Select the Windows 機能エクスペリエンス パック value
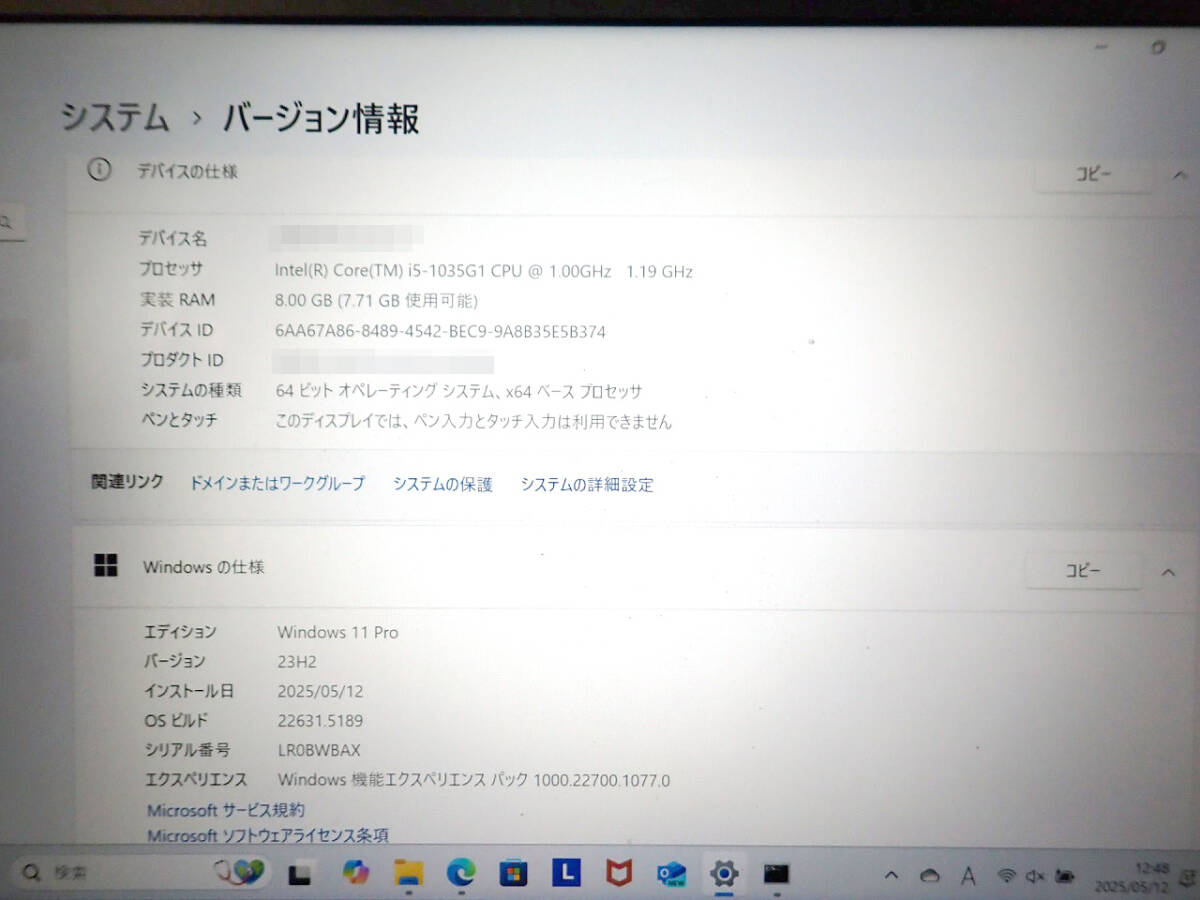Viewport: 1200px width, 900px height. point(474,780)
